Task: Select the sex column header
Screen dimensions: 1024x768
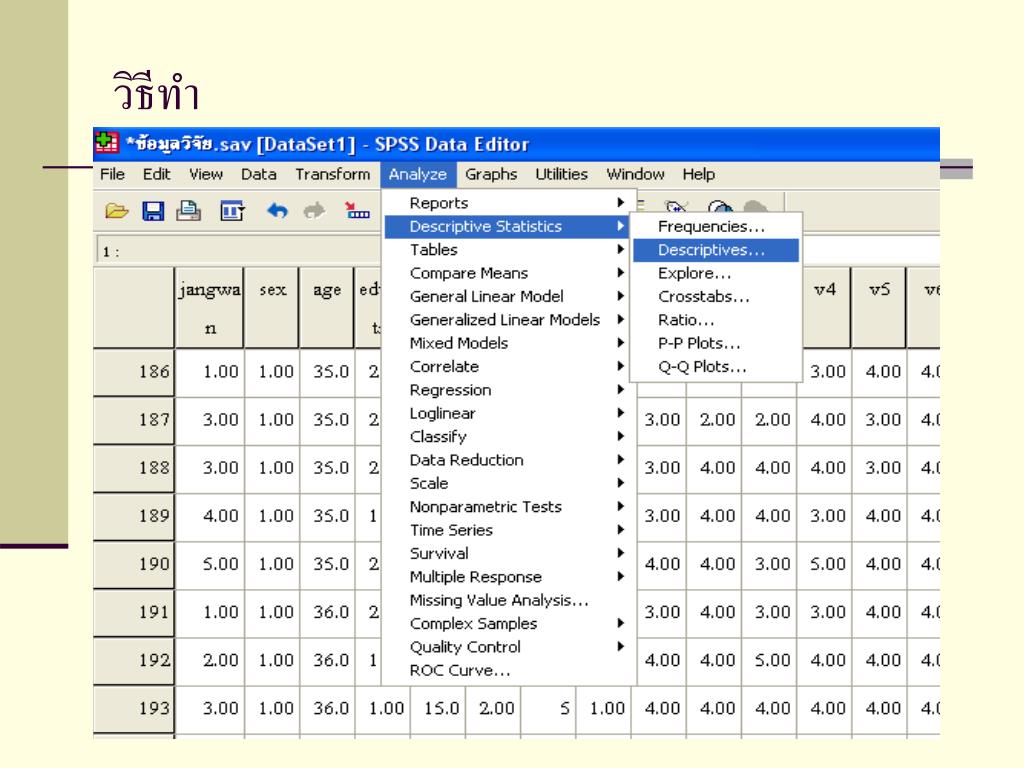Action: tap(272, 308)
